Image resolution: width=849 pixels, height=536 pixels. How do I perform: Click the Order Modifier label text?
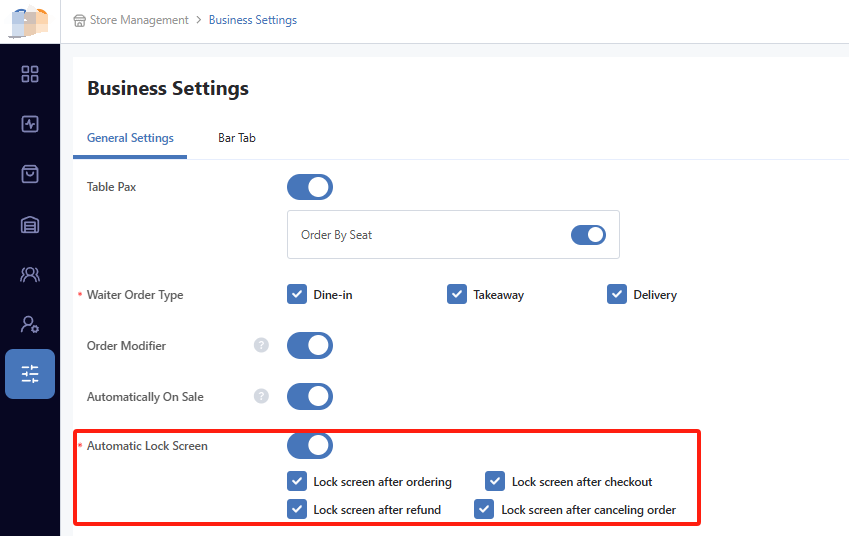pyautogui.click(x=126, y=345)
